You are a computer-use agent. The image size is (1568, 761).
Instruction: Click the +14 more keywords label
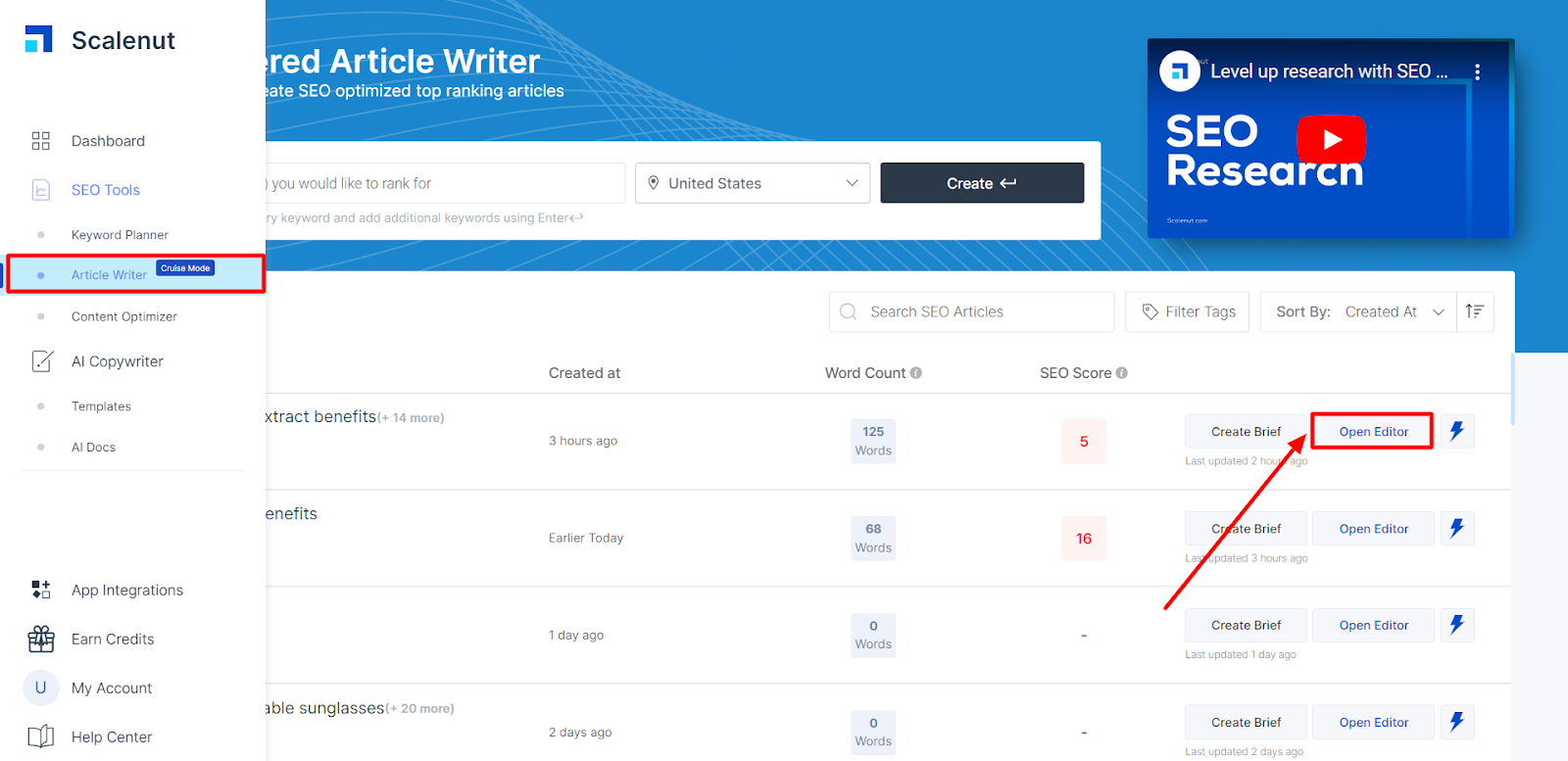tap(412, 418)
